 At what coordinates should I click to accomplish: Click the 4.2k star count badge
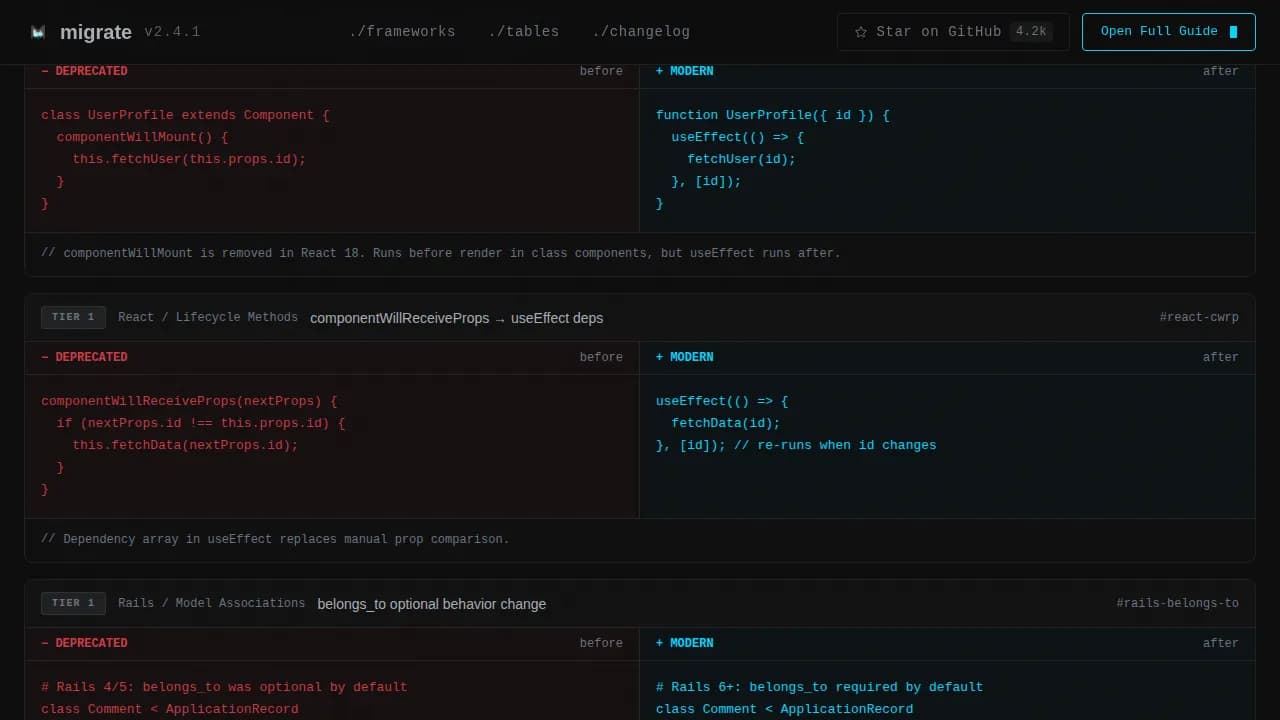pyautogui.click(x=1030, y=32)
